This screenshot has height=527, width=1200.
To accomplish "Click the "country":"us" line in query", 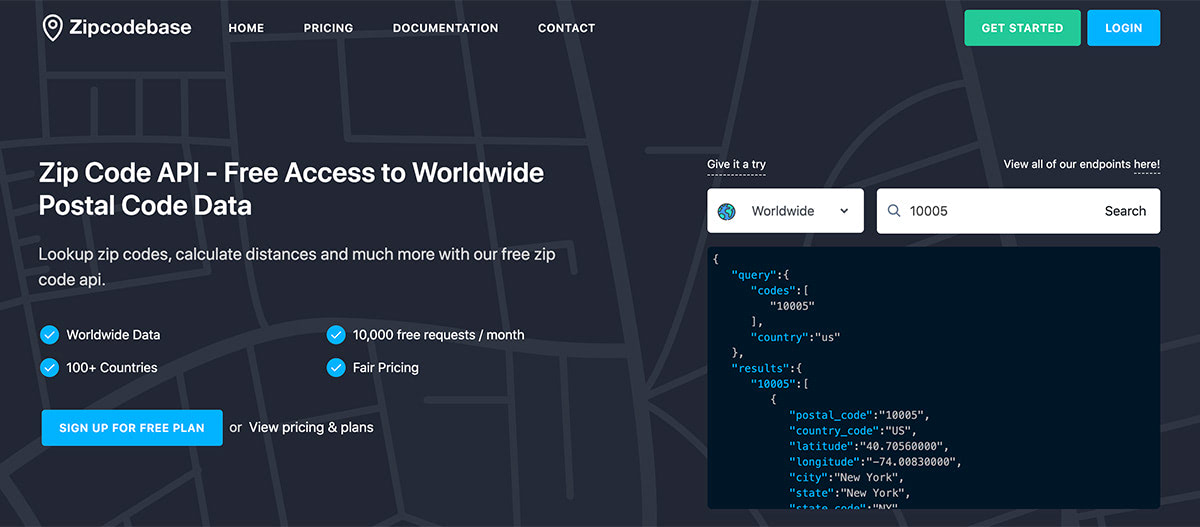I will [x=796, y=337].
